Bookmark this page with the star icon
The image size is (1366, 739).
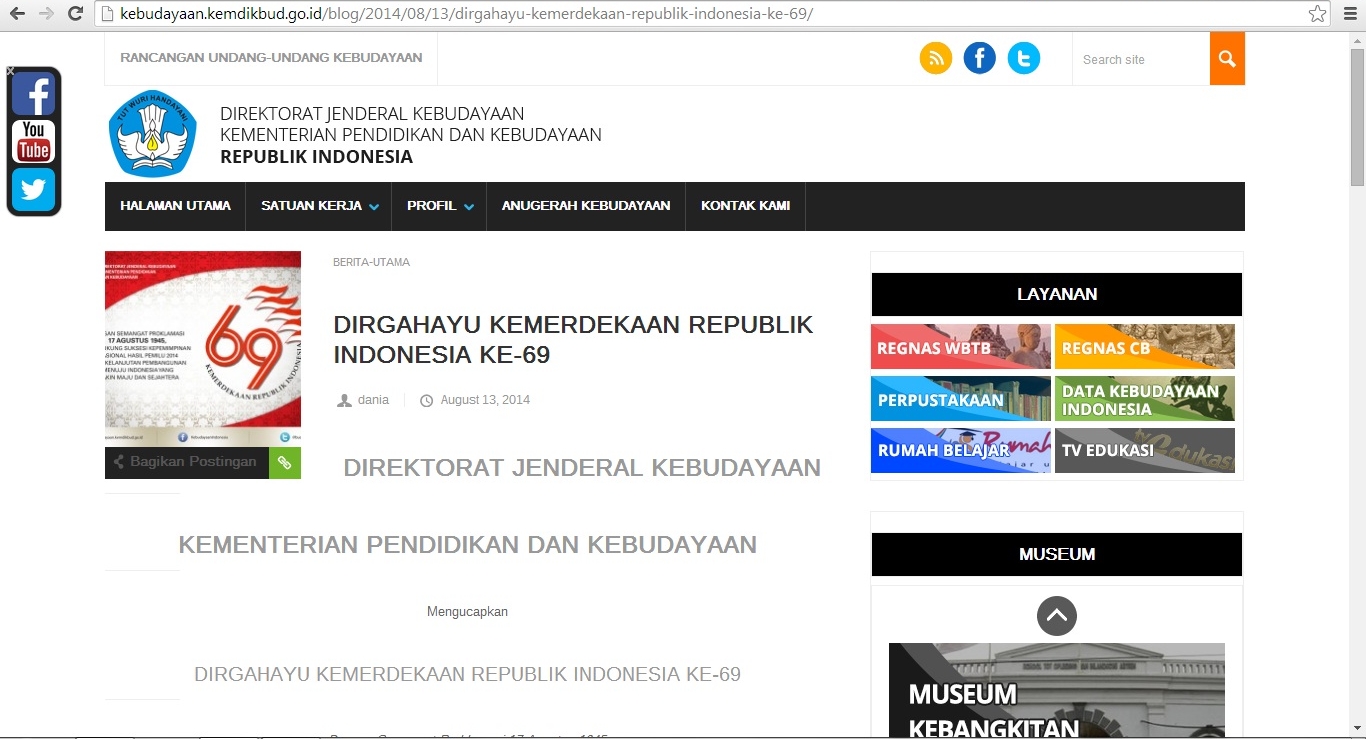[x=1317, y=14]
